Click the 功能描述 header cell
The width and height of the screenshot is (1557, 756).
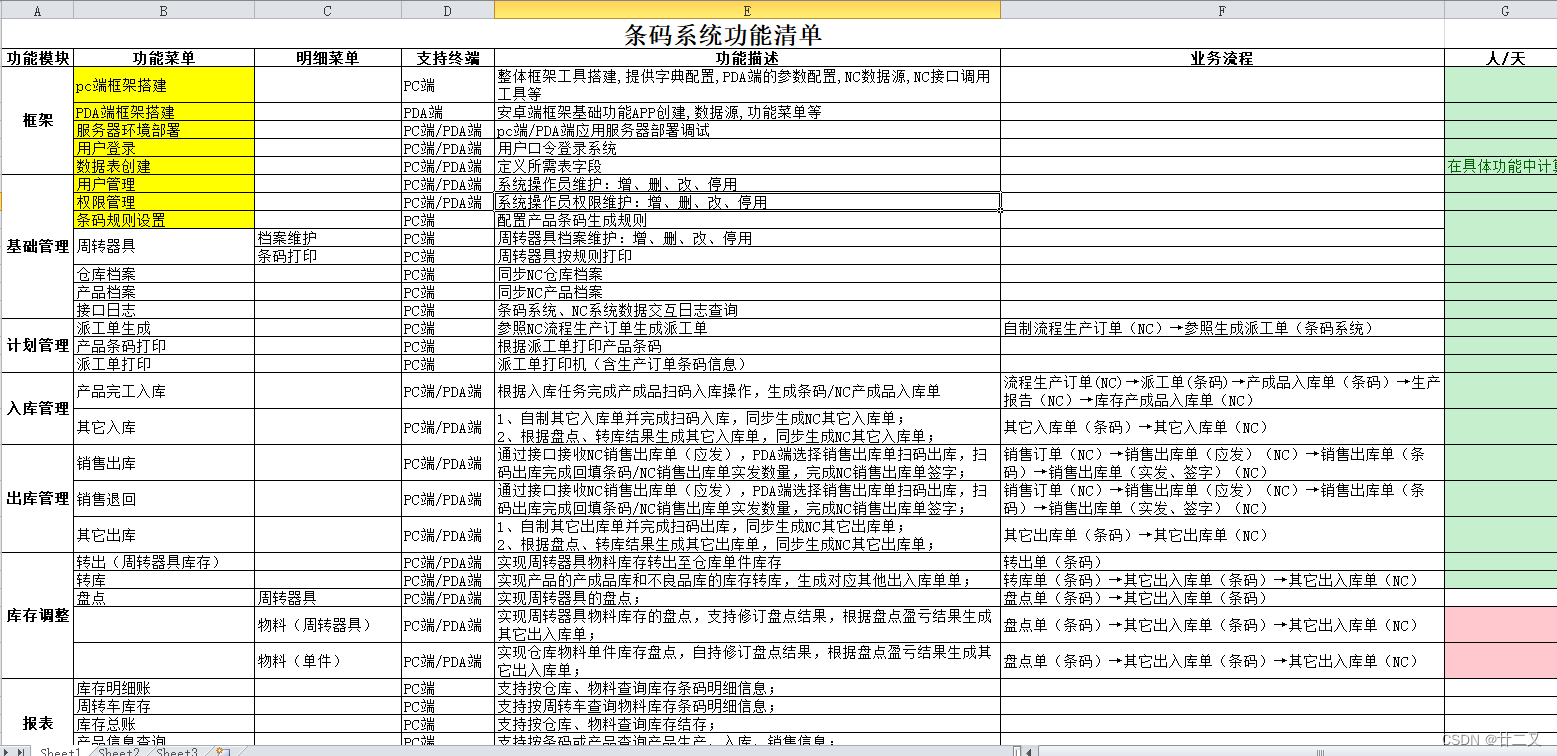point(747,58)
